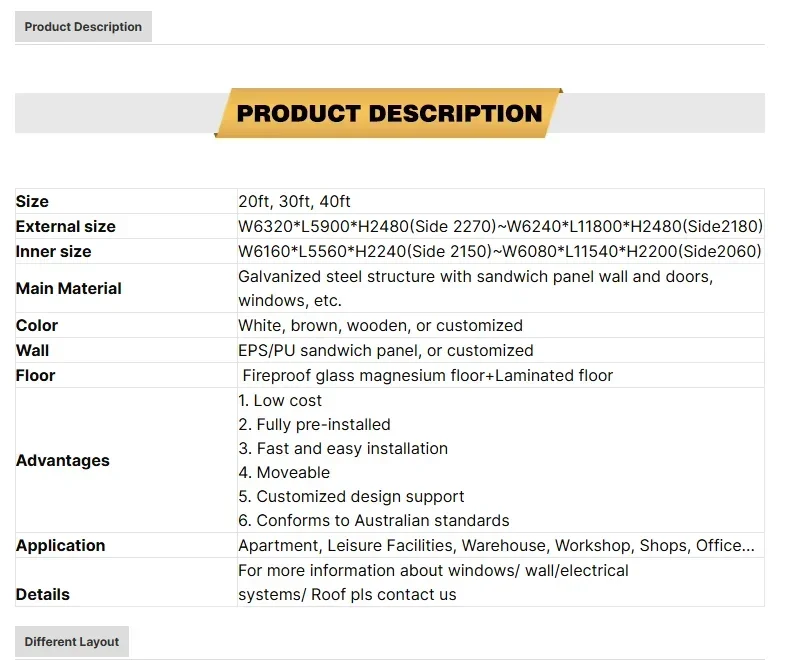This screenshot has width=797, height=667.
Task: Switch to the Different Layout tab
Action: [x=72, y=642]
